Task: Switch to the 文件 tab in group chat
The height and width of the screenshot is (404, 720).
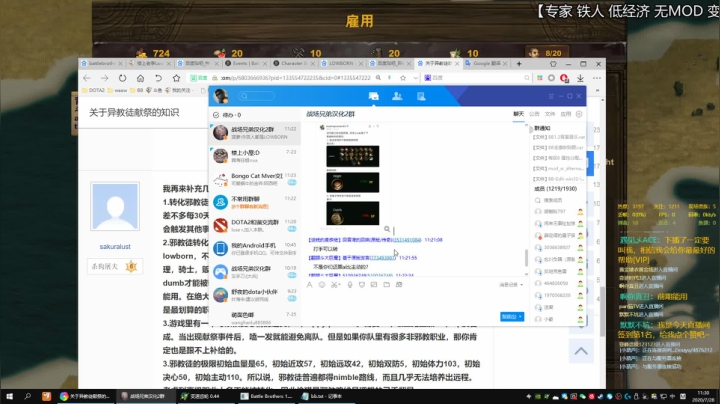Action: click(x=550, y=114)
